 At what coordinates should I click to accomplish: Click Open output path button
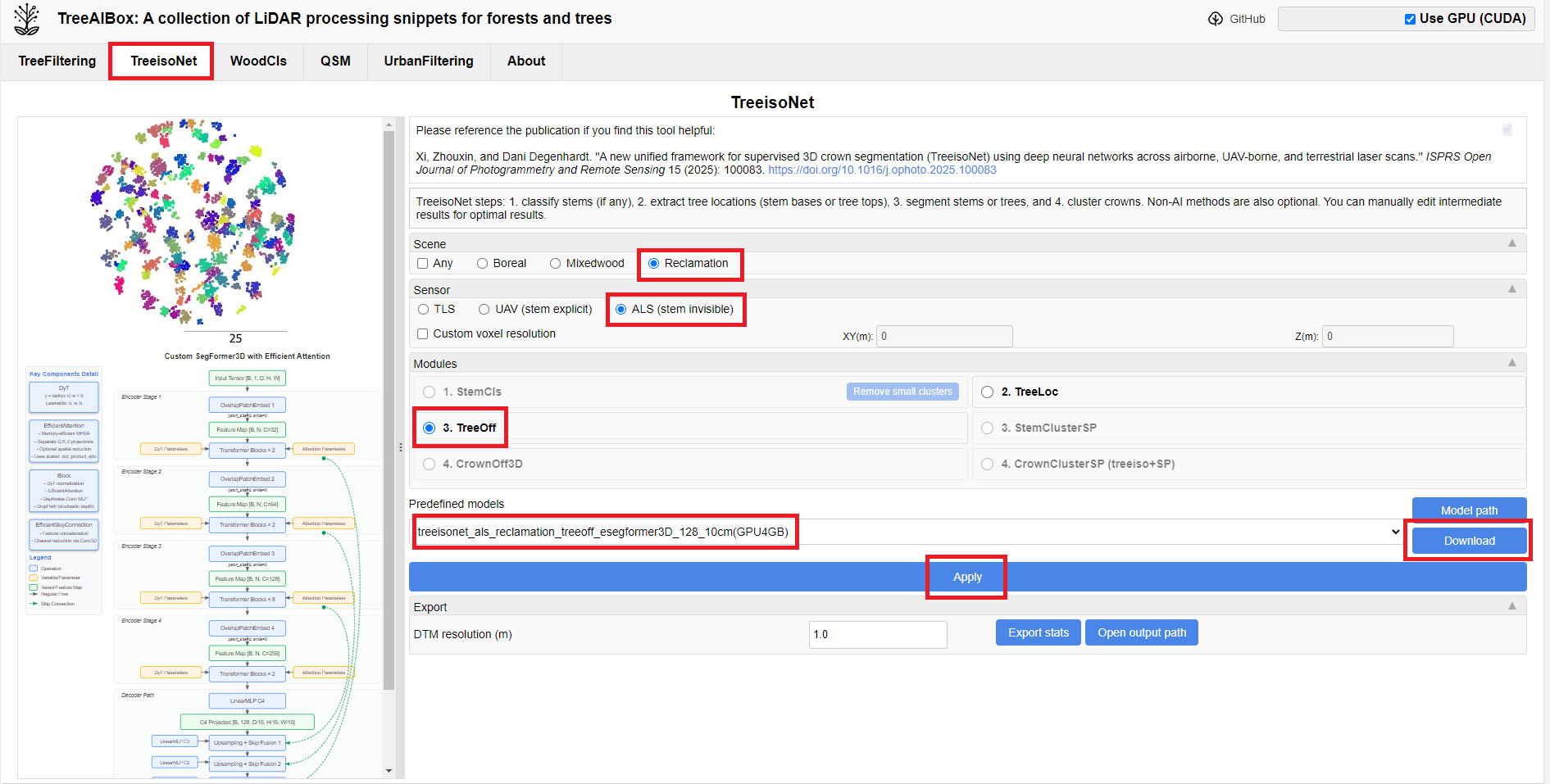(x=1142, y=632)
